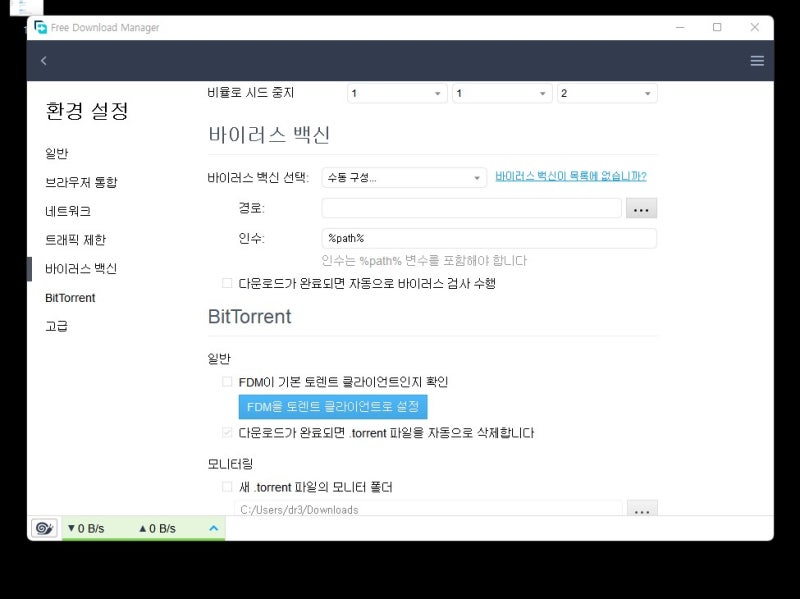Enable auto virus scan after download

tap(227, 283)
